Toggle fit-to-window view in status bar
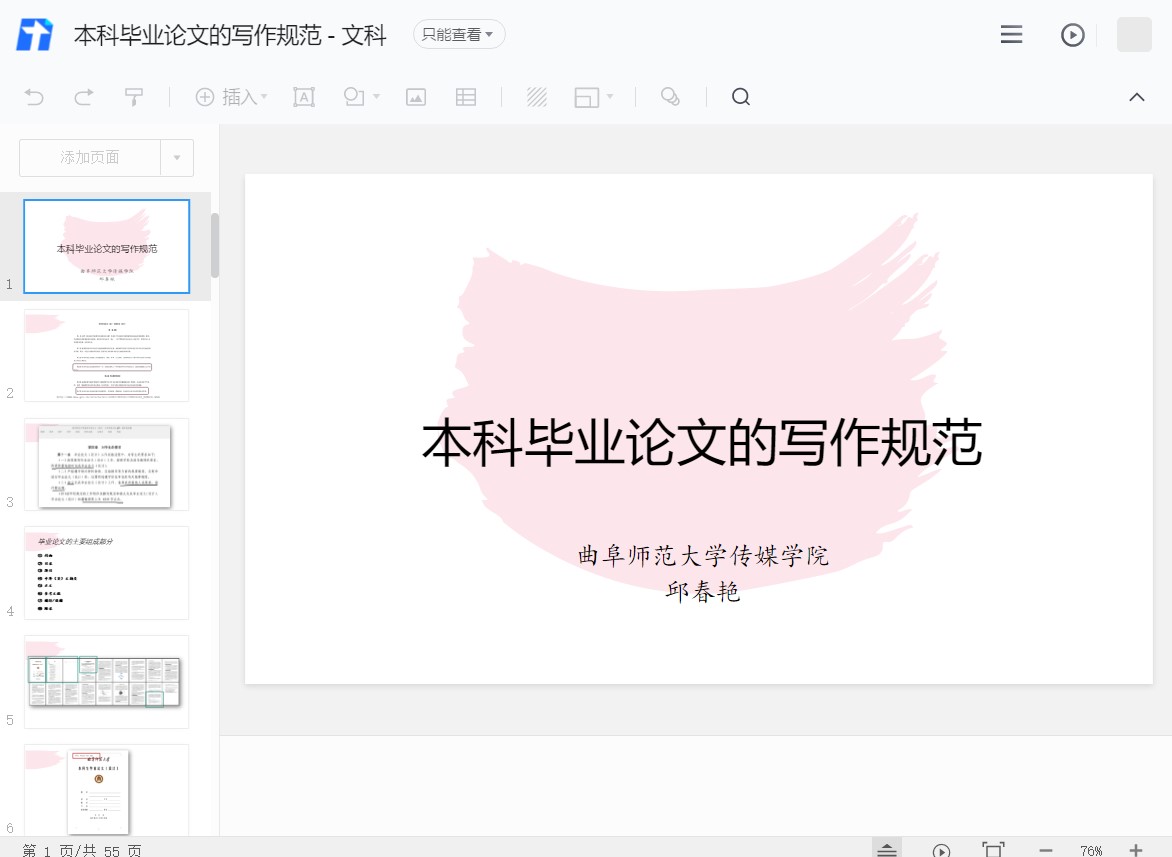1172x857 pixels. pos(993,850)
